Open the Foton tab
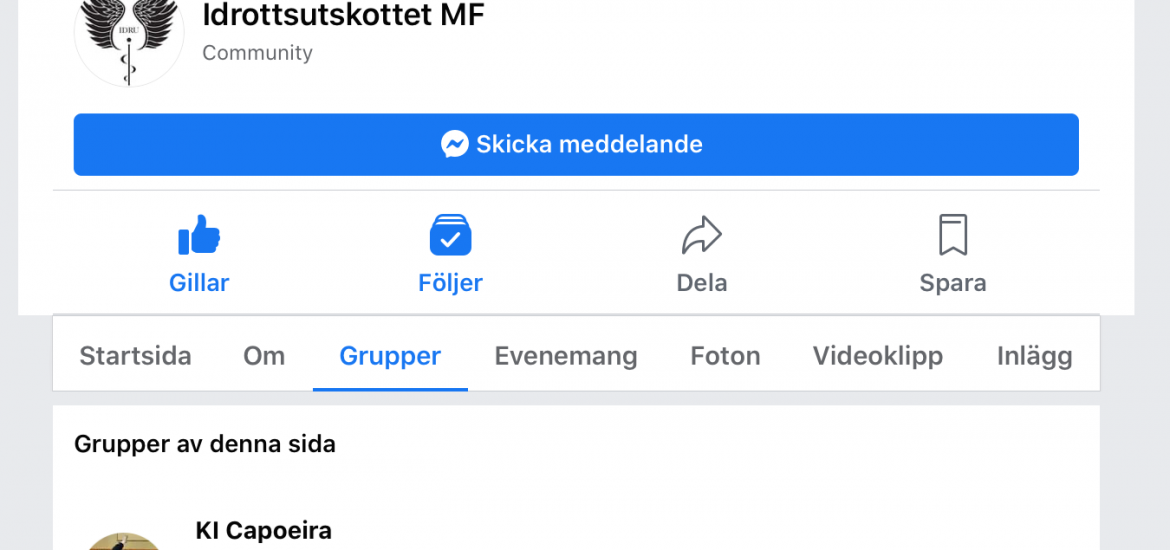Screen dimensions: 1170x550 [x=725, y=356]
